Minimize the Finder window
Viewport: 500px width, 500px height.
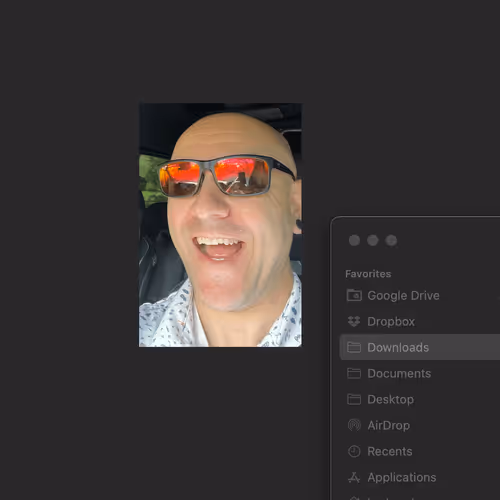pos(373,240)
